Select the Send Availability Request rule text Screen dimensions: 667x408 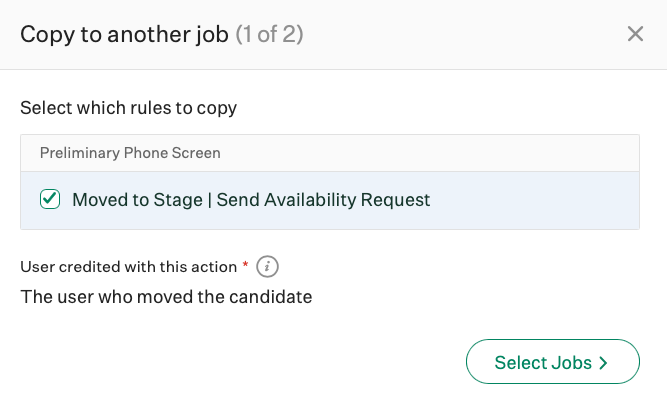click(x=323, y=200)
